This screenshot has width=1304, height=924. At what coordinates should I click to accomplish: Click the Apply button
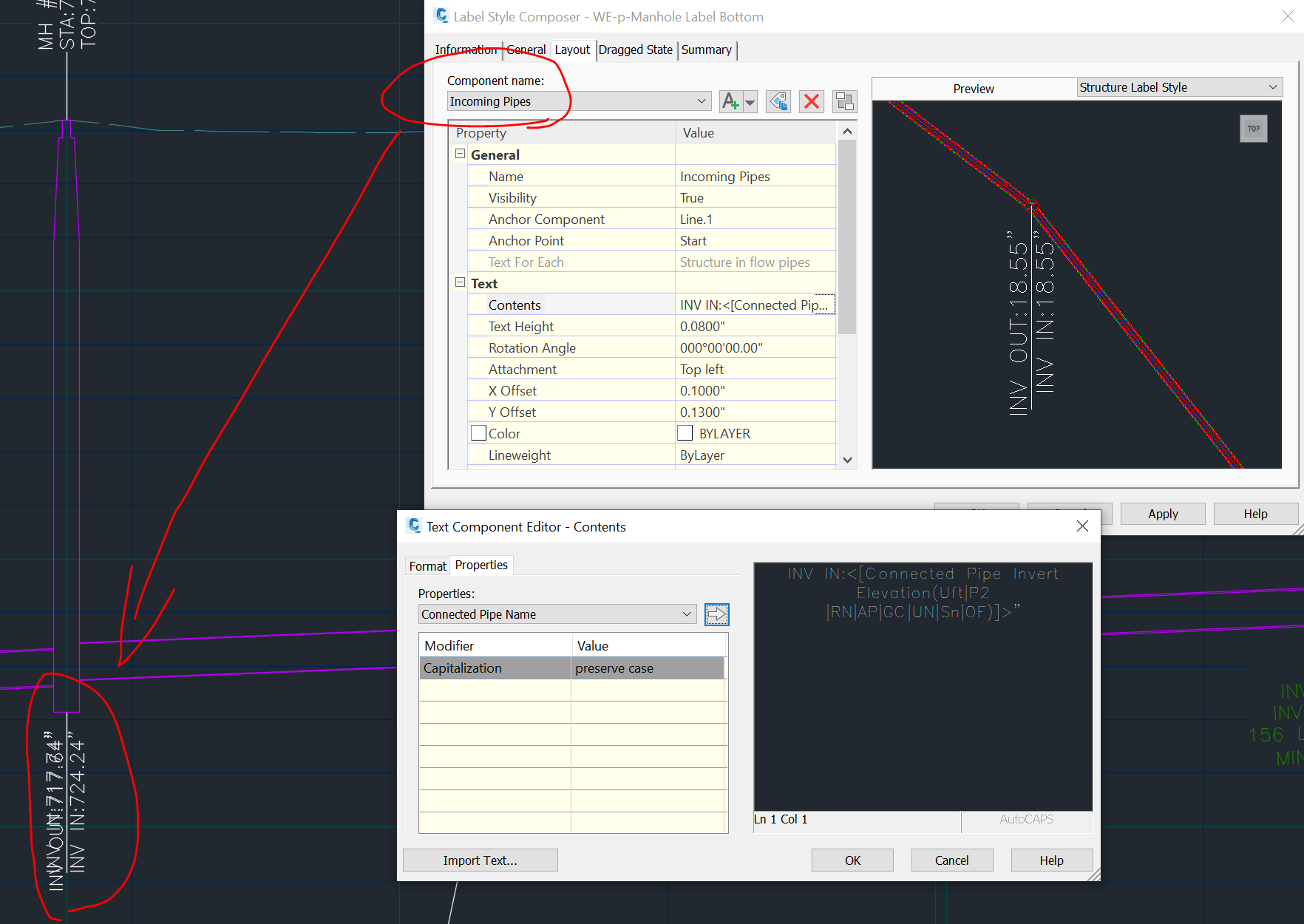click(x=1162, y=513)
